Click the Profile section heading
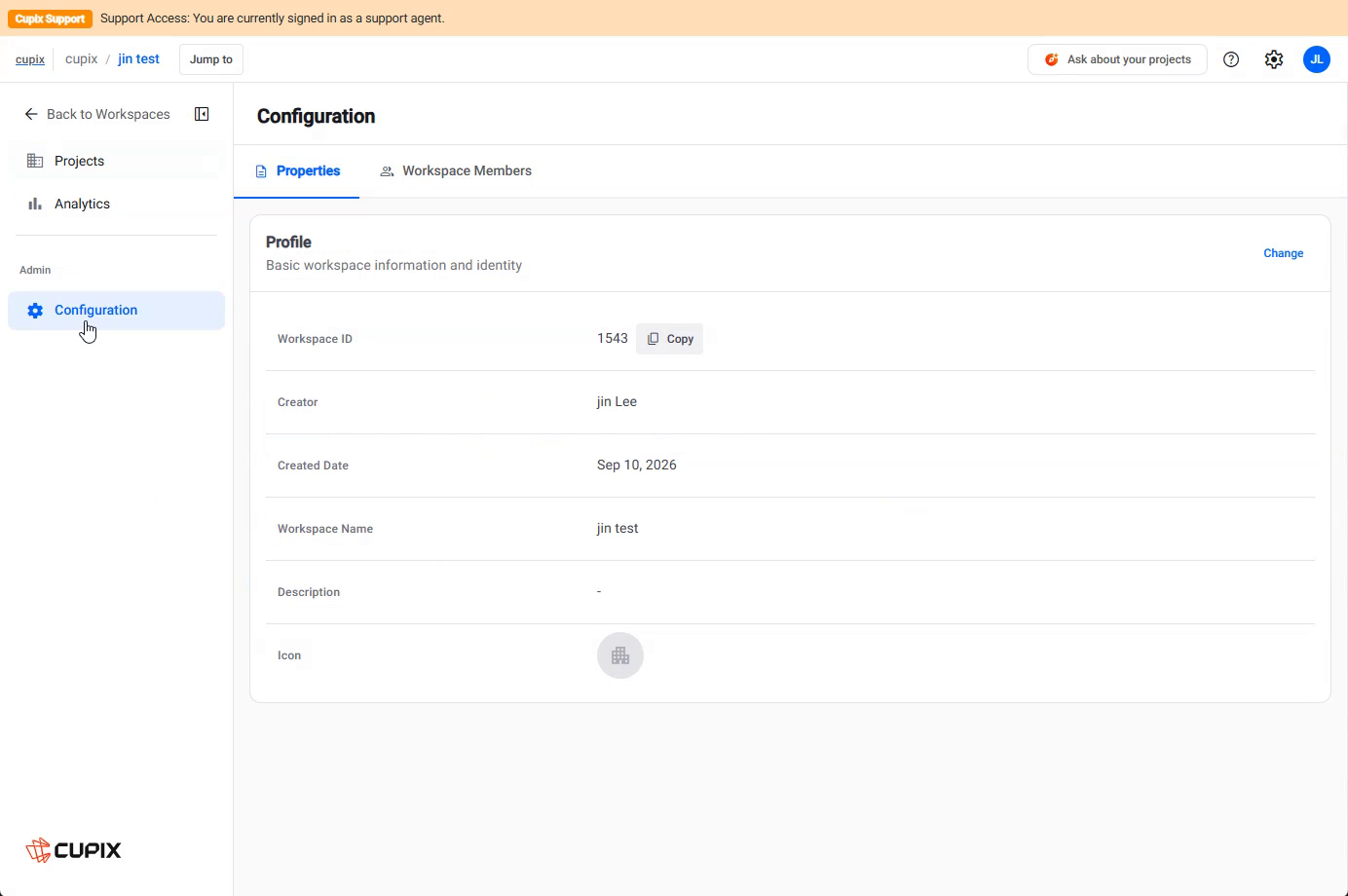 point(288,243)
